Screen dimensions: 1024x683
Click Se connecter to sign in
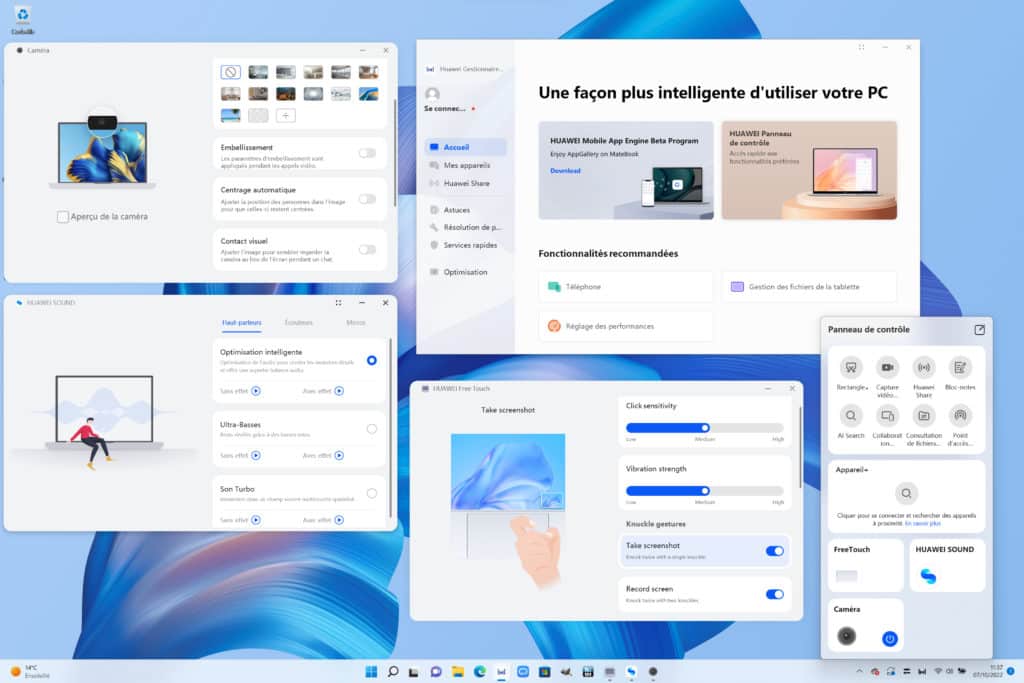click(445, 108)
